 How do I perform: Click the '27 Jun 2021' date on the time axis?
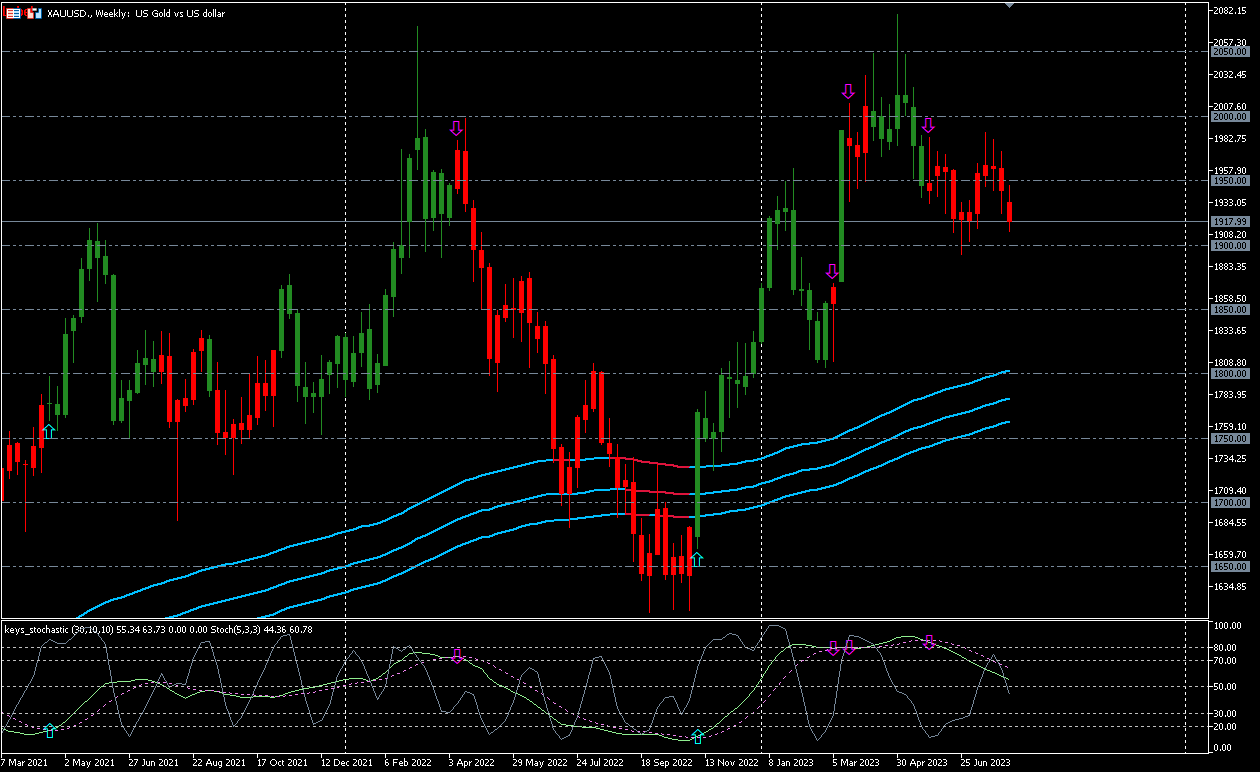152,763
